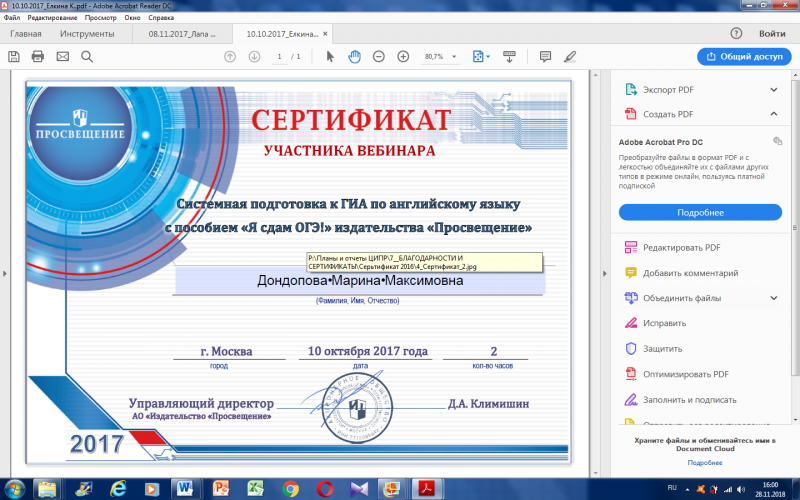
Task: Click the document vertical scrollbar
Action: point(594,273)
